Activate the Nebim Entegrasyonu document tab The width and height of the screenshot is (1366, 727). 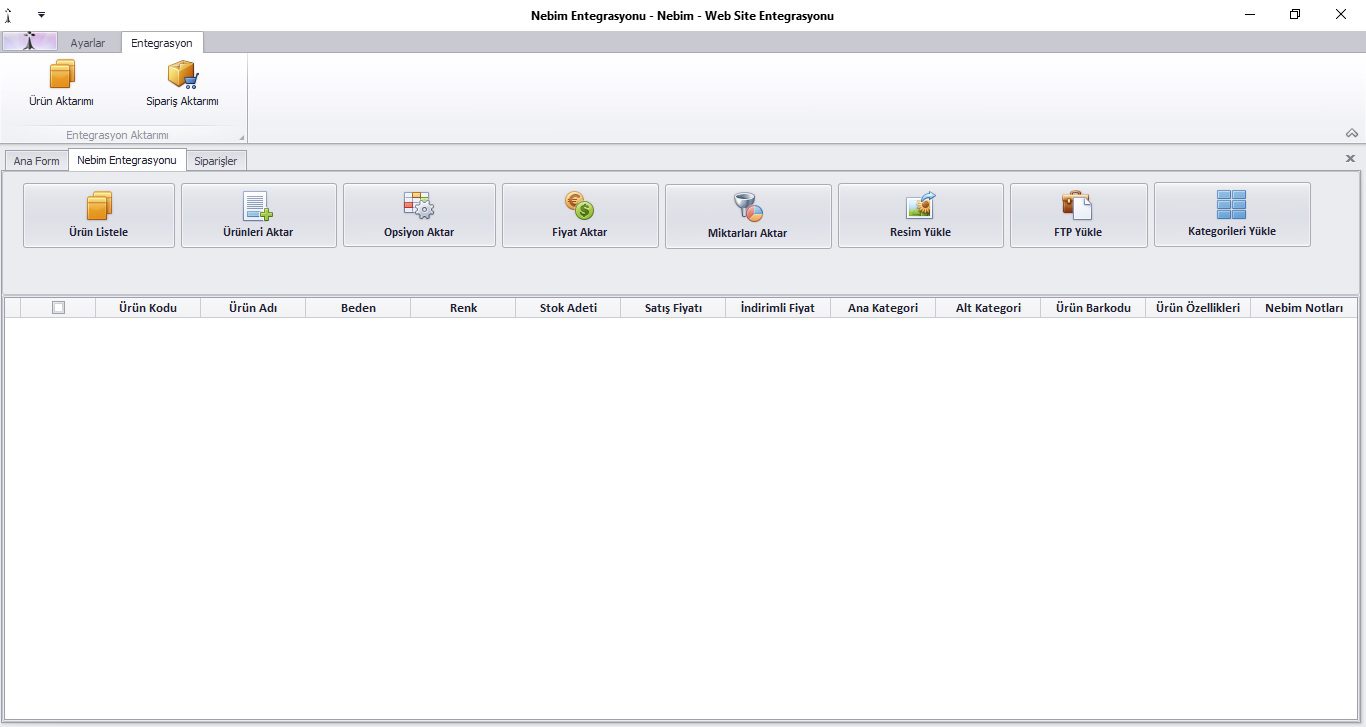pos(127,160)
